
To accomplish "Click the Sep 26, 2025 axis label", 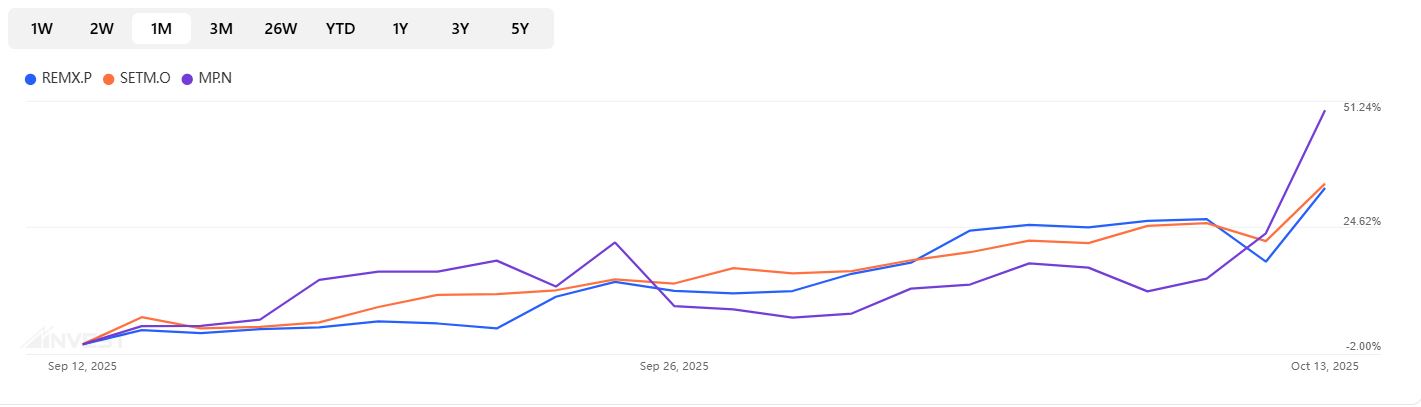I will [674, 367].
